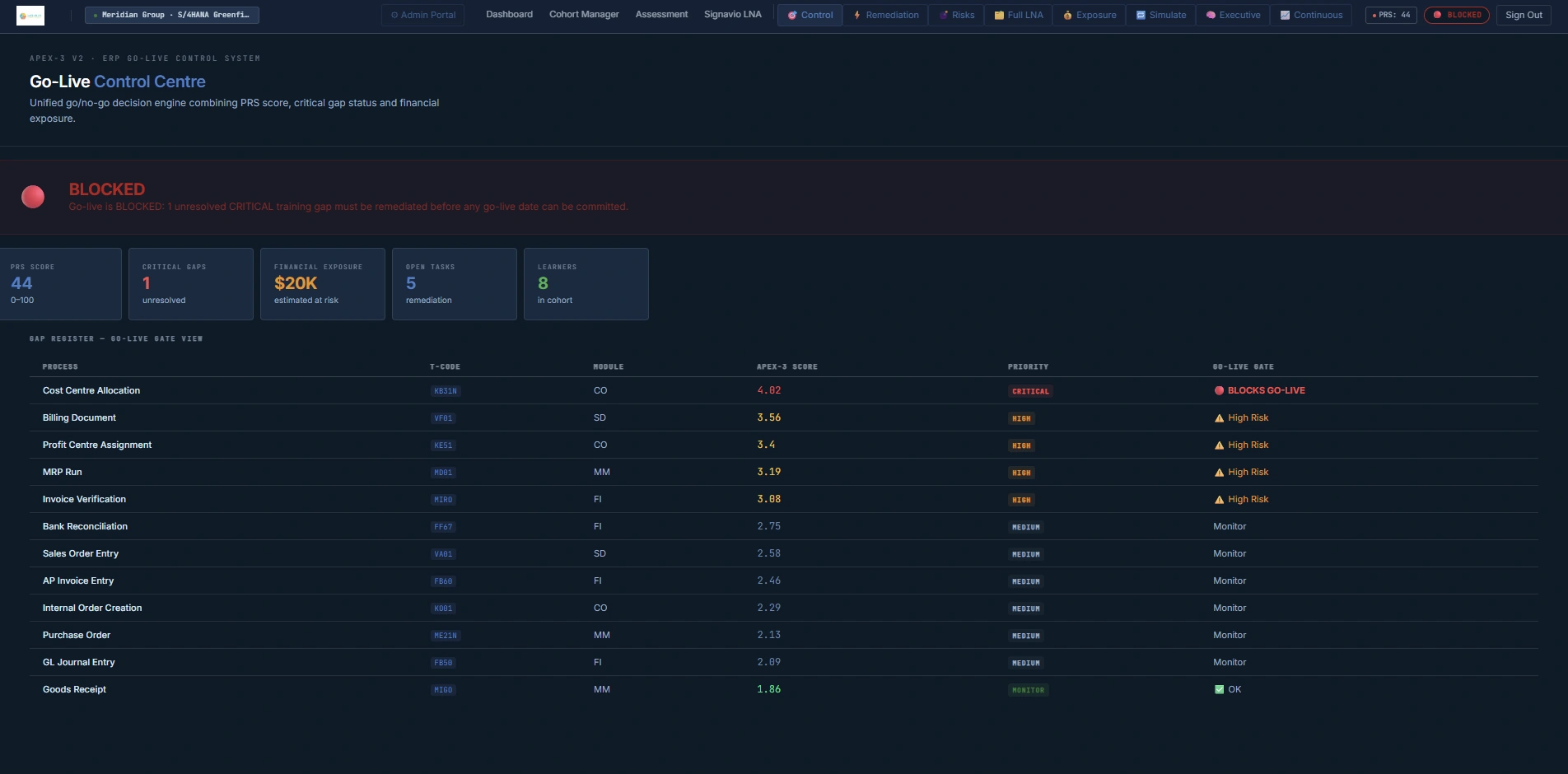Open the Simulate tab
Image resolution: width=1568 pixels, height=774 pixels.
coord(1161,15)
